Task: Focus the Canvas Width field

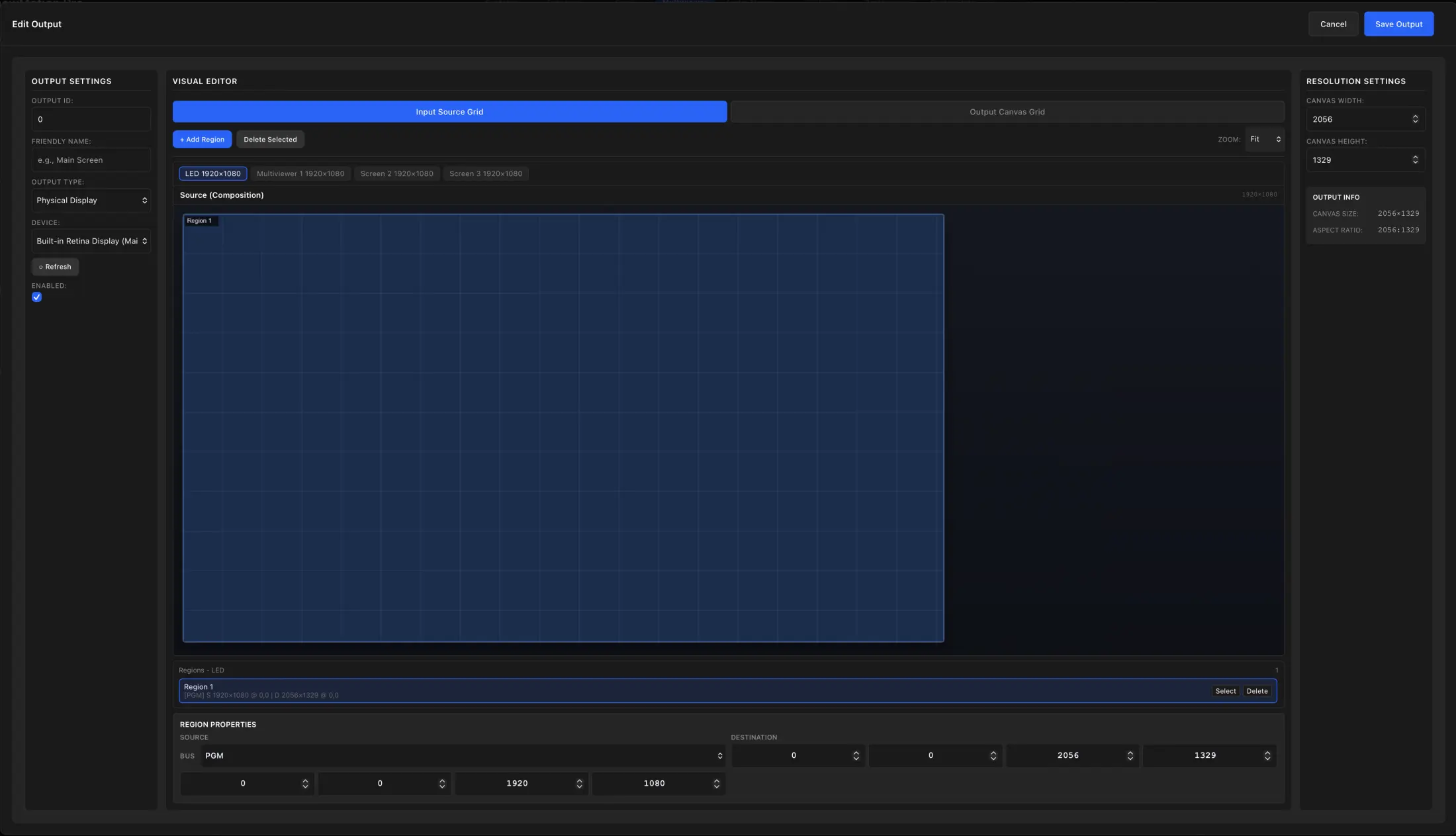Action: (1365, 119)
